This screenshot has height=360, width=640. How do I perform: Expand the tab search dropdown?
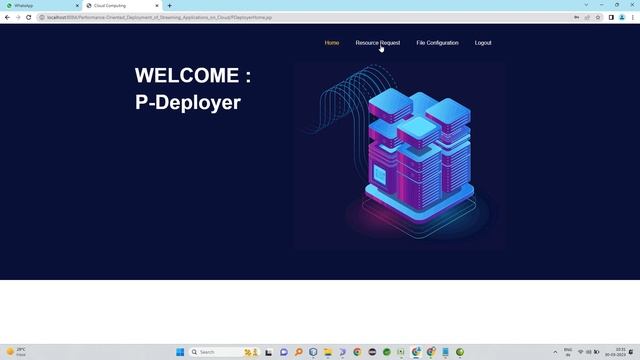point(586,5)
